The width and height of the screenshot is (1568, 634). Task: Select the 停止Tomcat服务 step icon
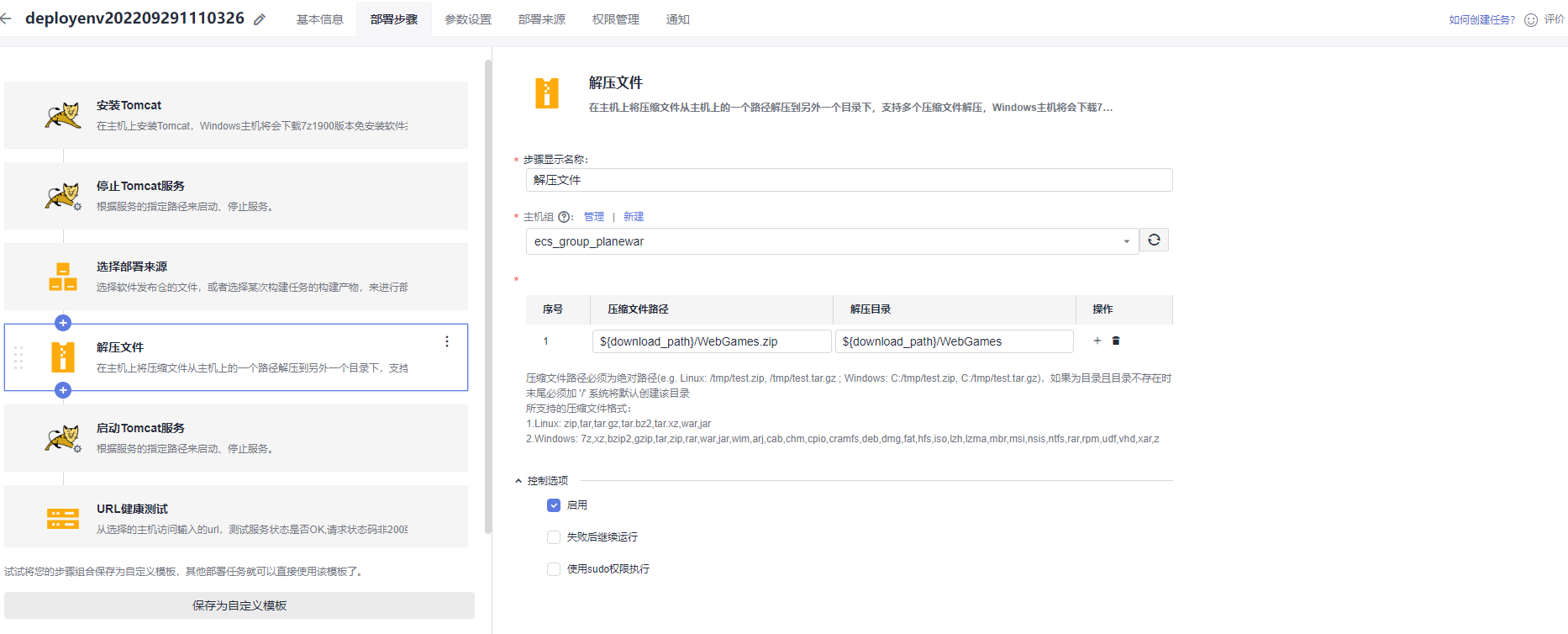point(63,196)
